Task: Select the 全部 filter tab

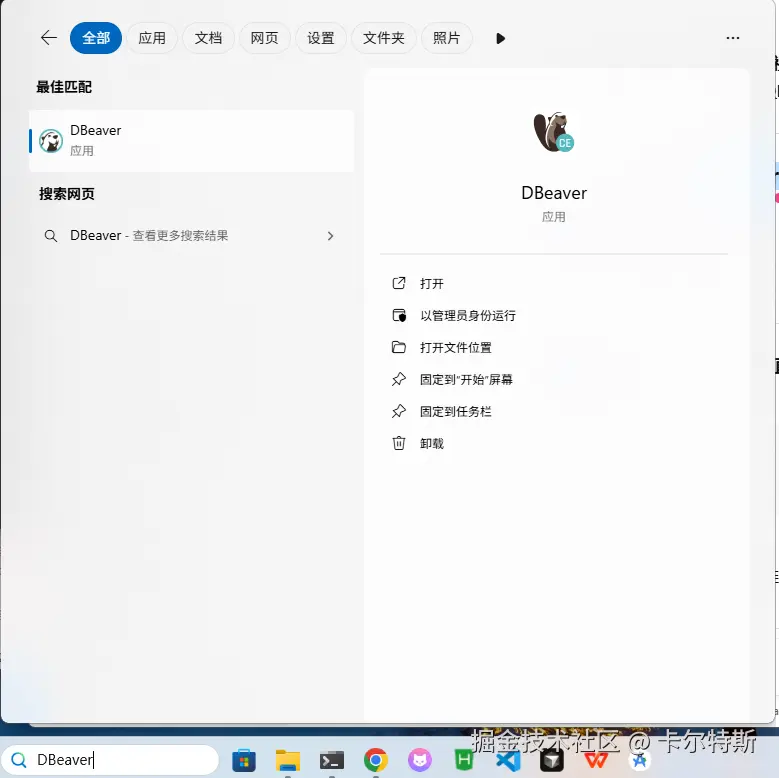Action: pos(96,38)
